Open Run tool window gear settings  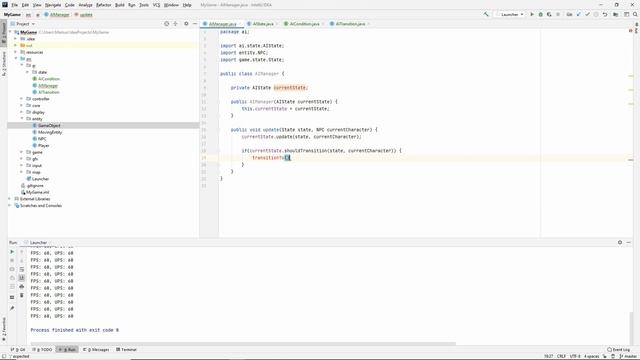(620, 242)
